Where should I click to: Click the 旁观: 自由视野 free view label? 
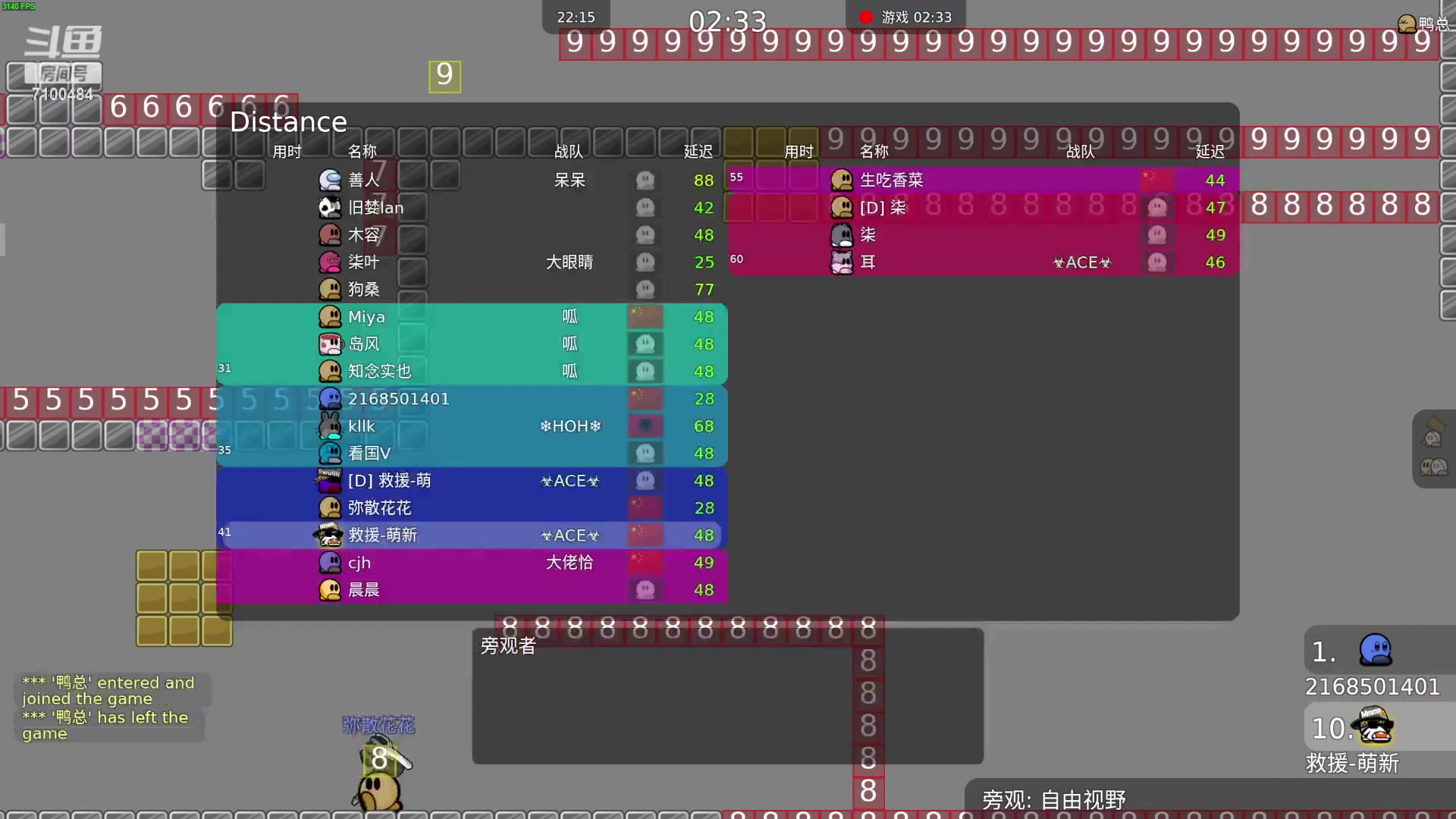(1053, 799)
